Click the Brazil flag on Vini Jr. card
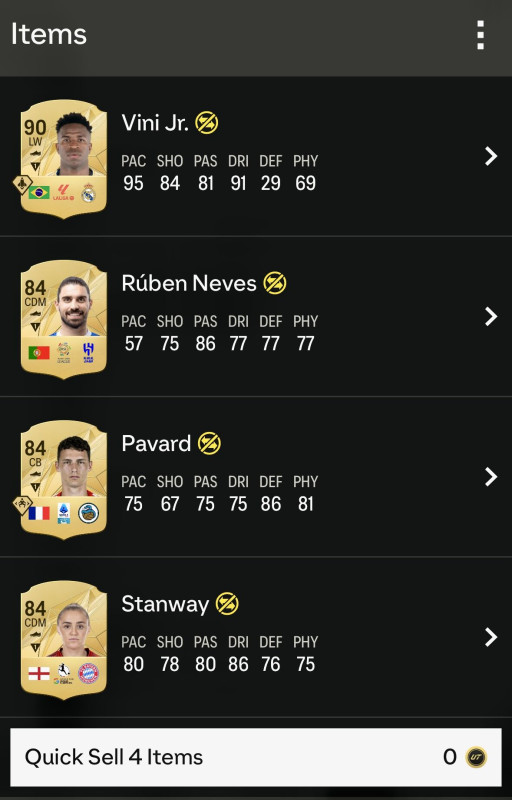 [39, 193]
